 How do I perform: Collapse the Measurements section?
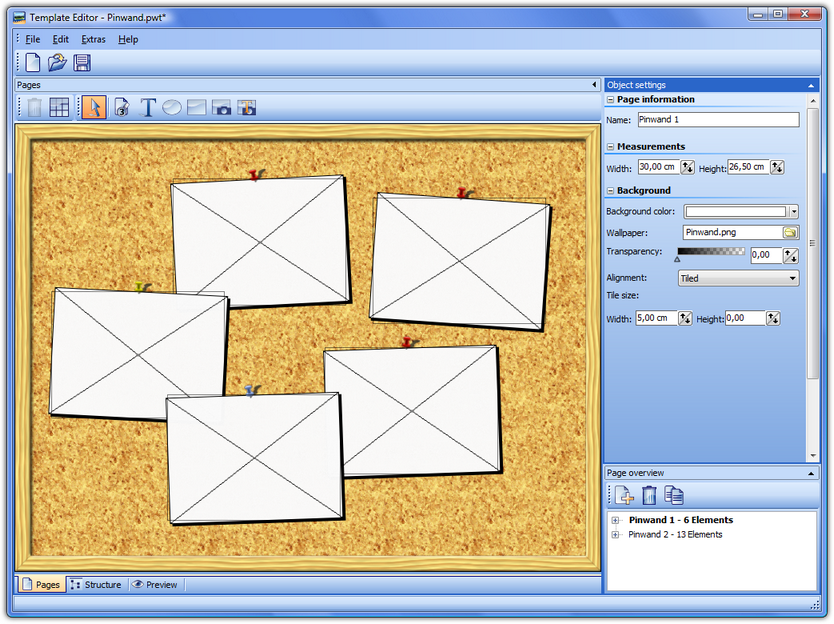611,147
